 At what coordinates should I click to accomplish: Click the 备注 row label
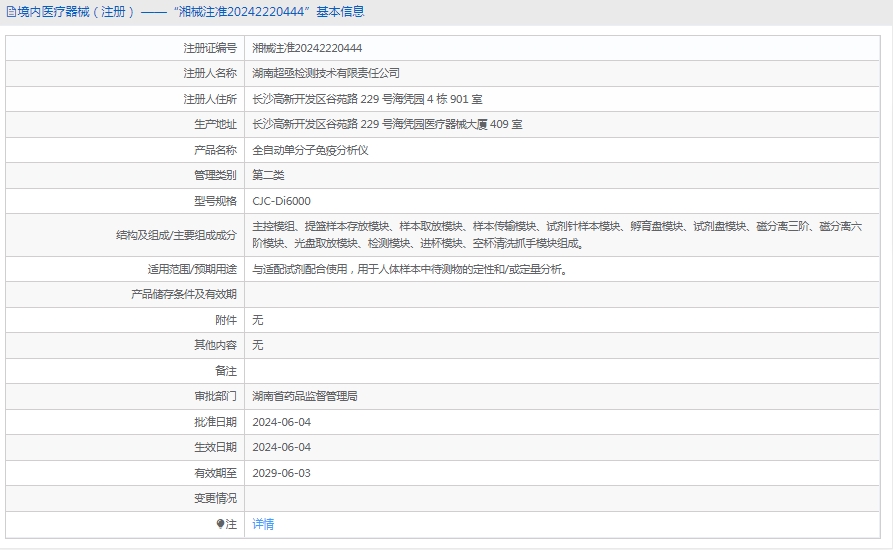[x=226, y=371]
